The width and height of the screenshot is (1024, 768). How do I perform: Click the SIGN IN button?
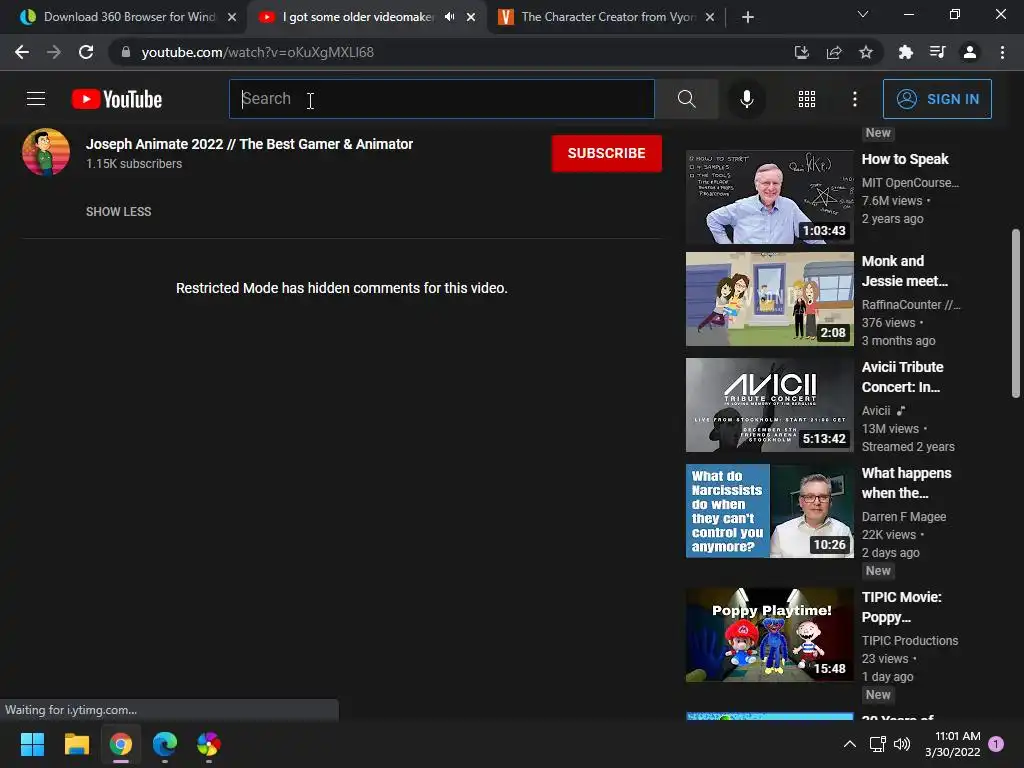pos(937,99)
